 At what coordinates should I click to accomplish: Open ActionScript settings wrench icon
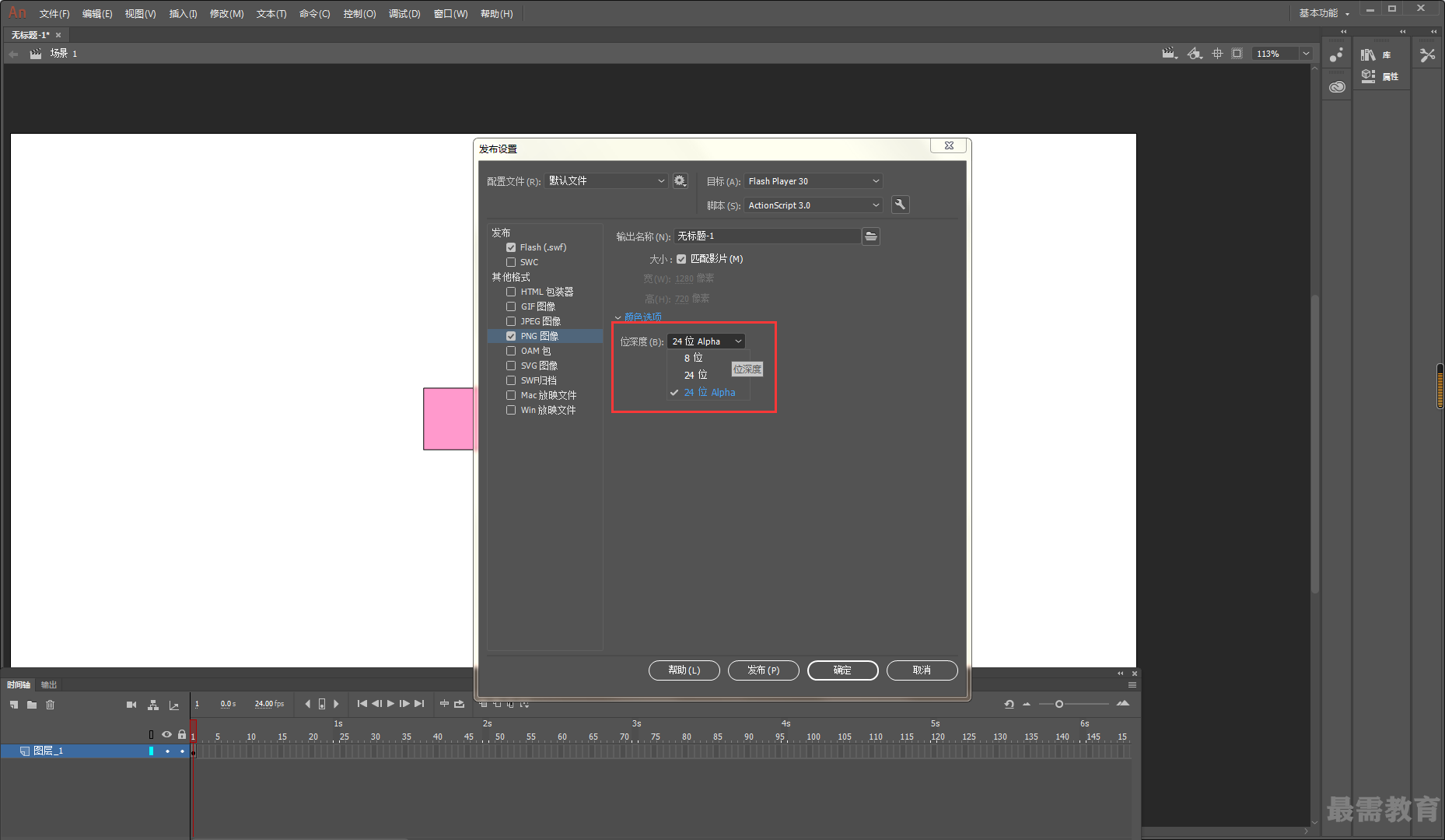[x=900, y=205]
